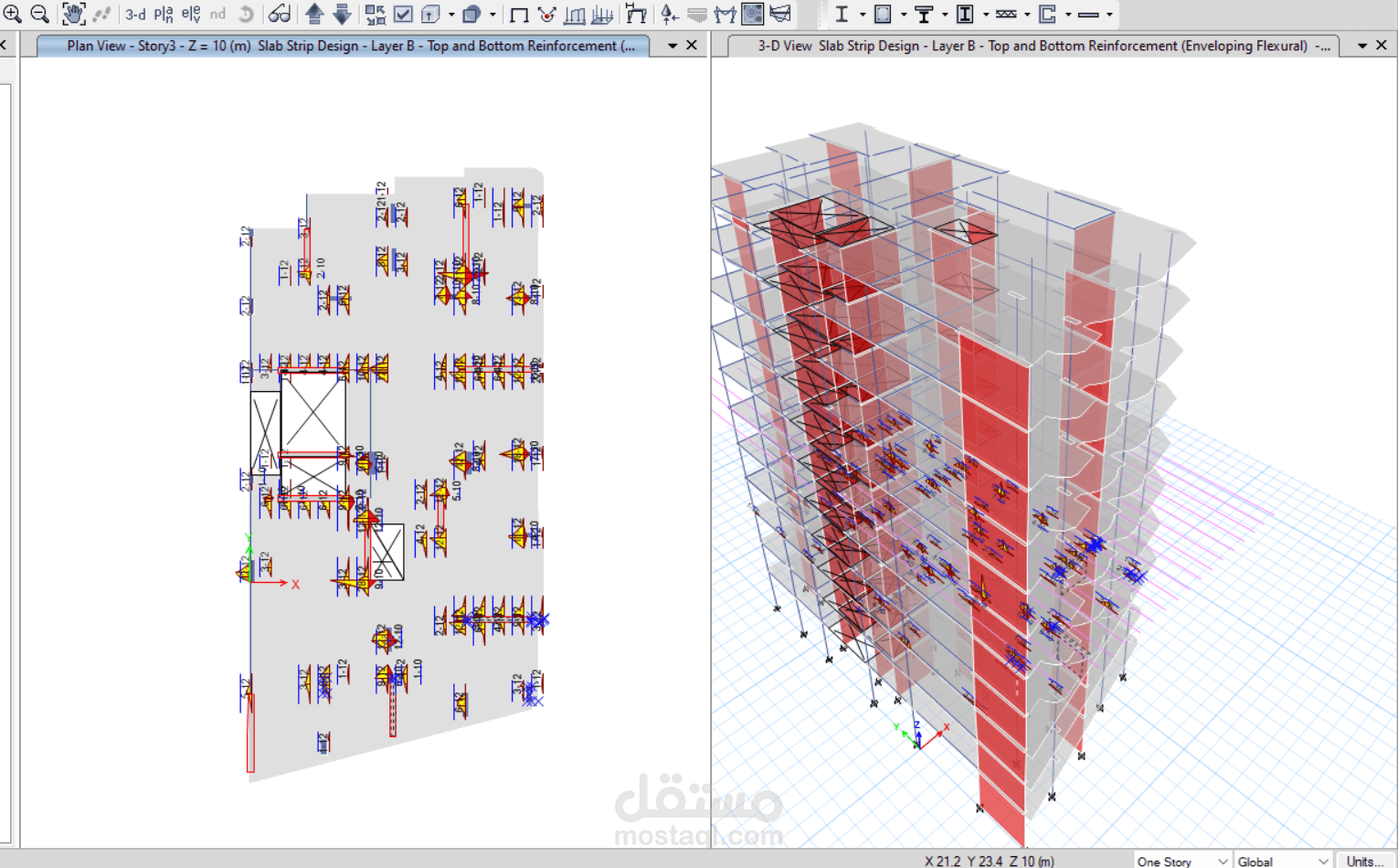This screenshot has height=868, width=1398.
Task: Click the shell load diagram icon
Action: [x=602, y=14]
